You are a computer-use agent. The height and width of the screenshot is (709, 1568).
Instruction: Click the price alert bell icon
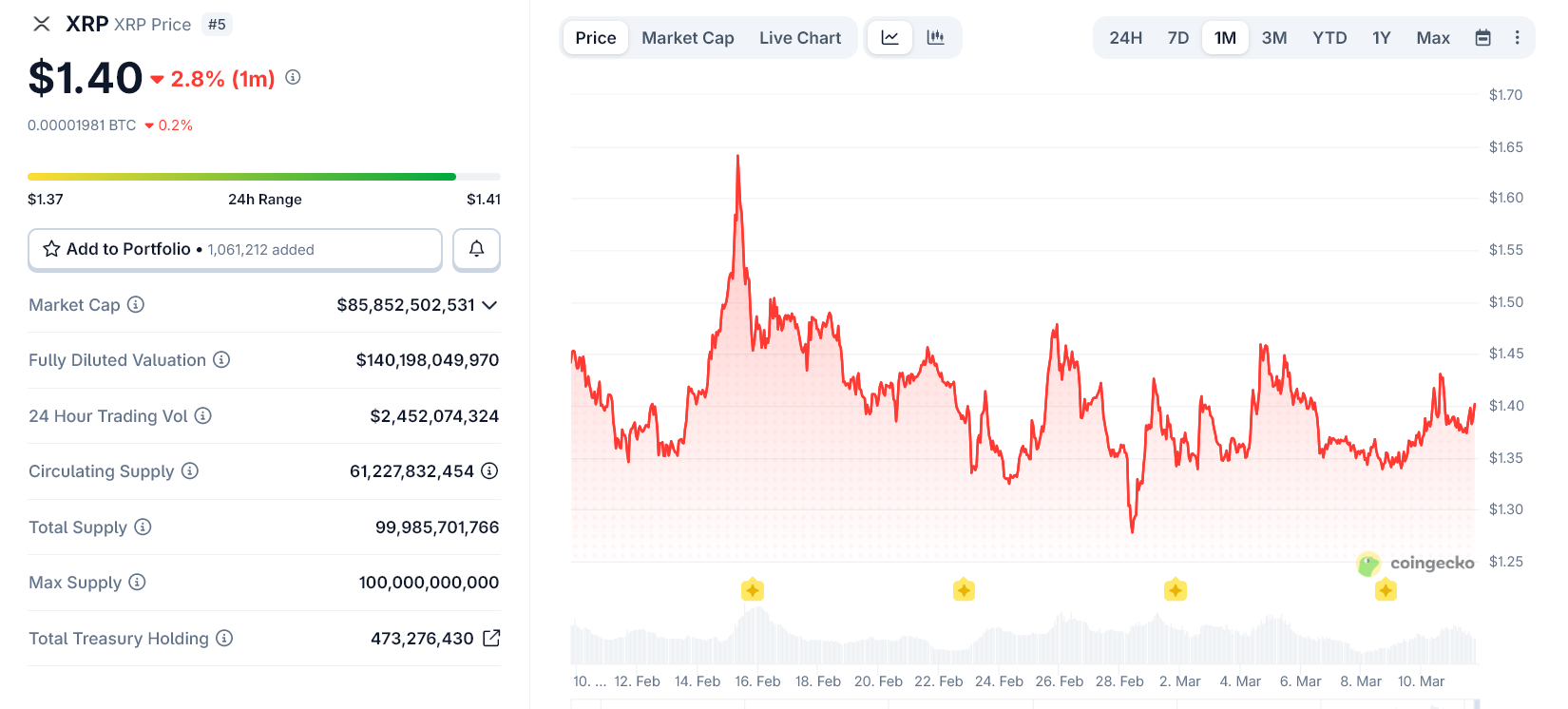click(476, 249)
